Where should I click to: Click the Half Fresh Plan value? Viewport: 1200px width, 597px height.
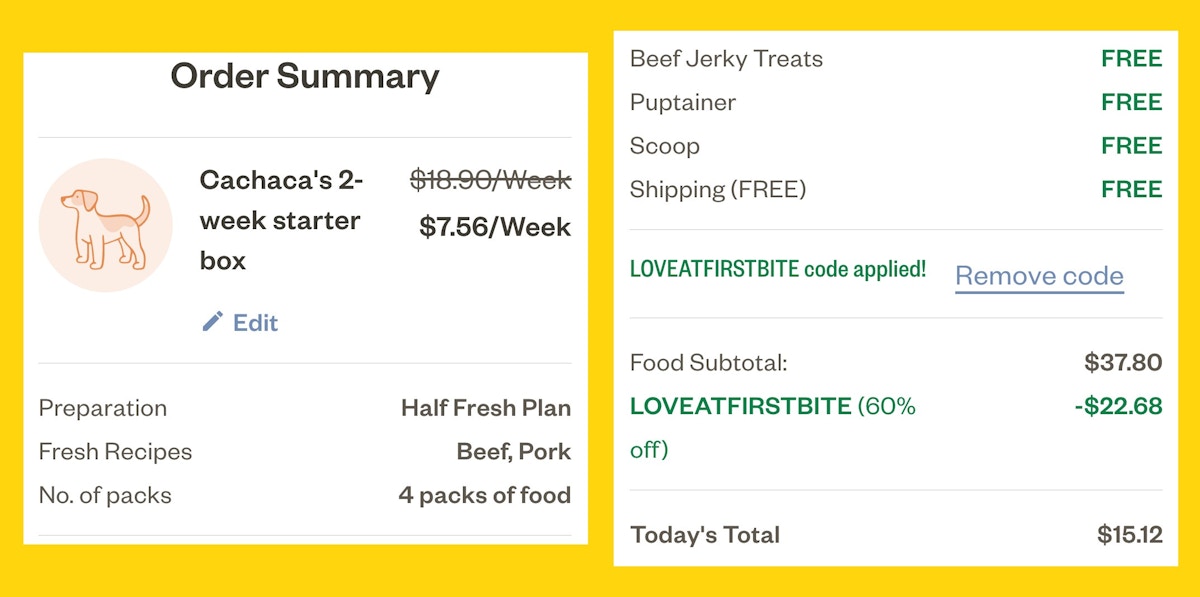(486, 408)
